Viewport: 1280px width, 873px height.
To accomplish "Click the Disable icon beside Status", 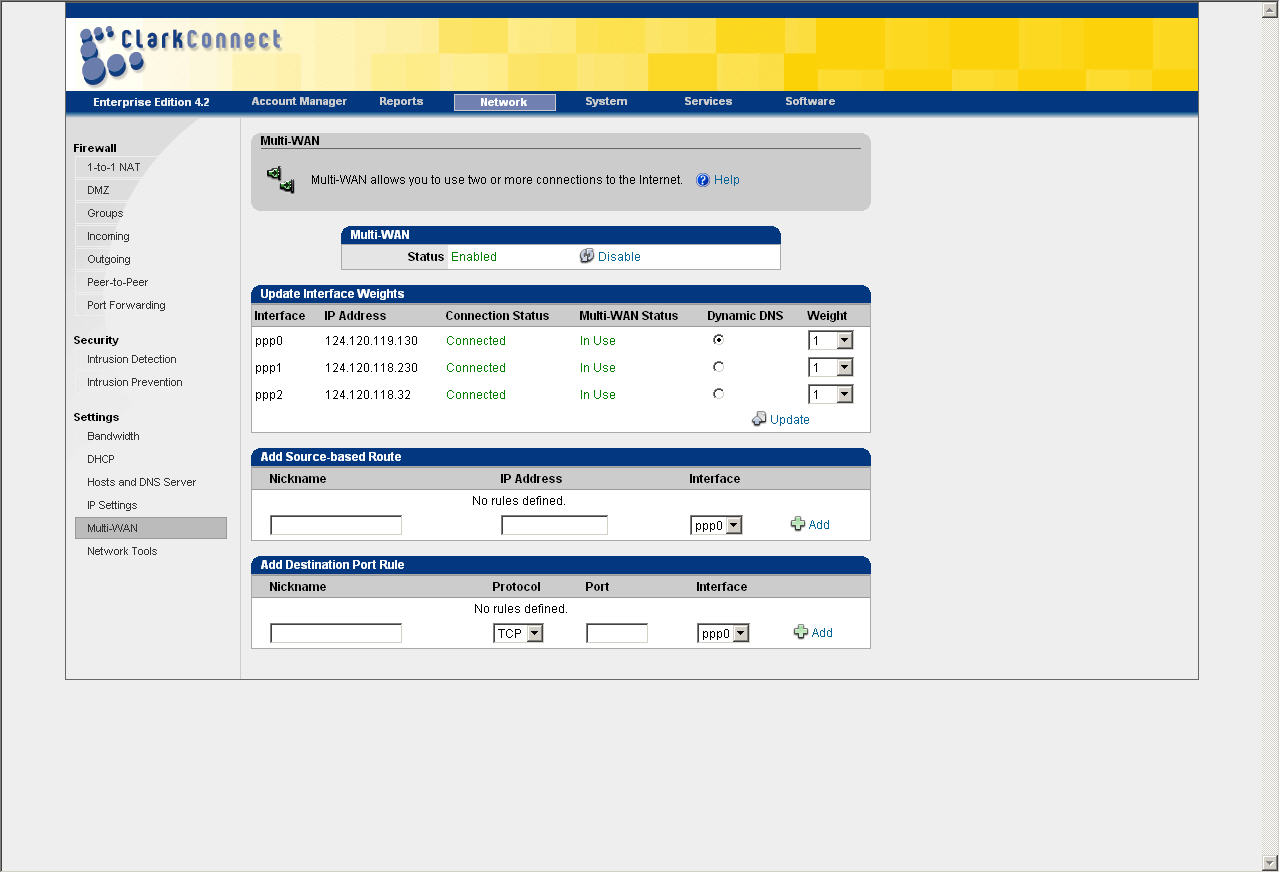I will pyautogui.click(x=587, y=256).
